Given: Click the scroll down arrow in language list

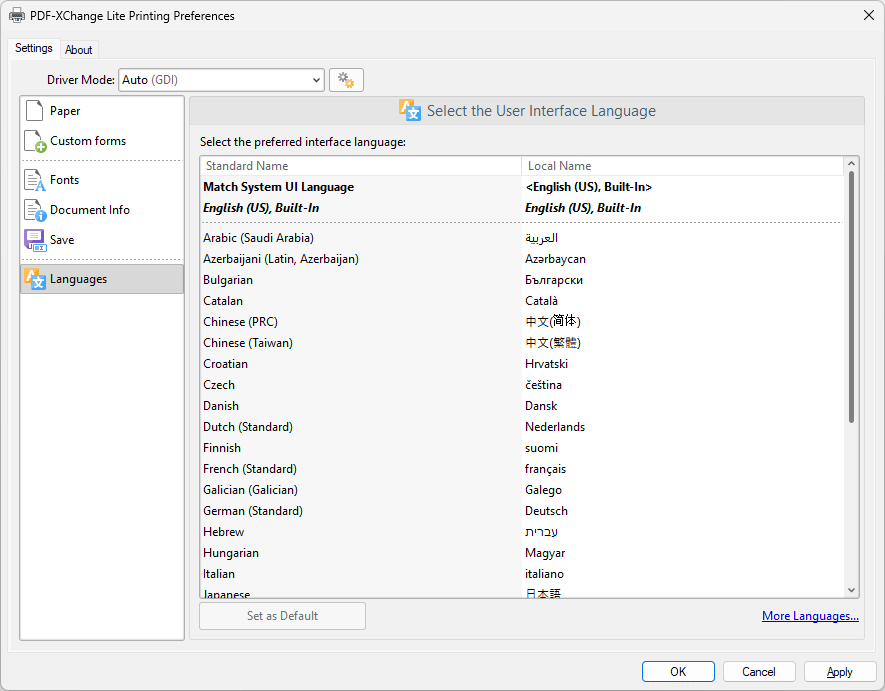Looking at the screenshot, I should pos(851,591).
